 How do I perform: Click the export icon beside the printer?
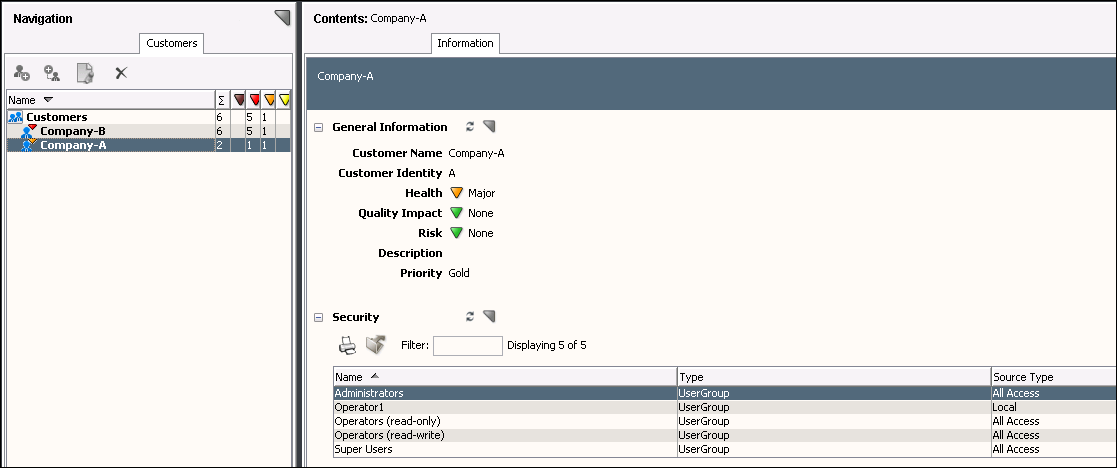(x=375, y=345)
